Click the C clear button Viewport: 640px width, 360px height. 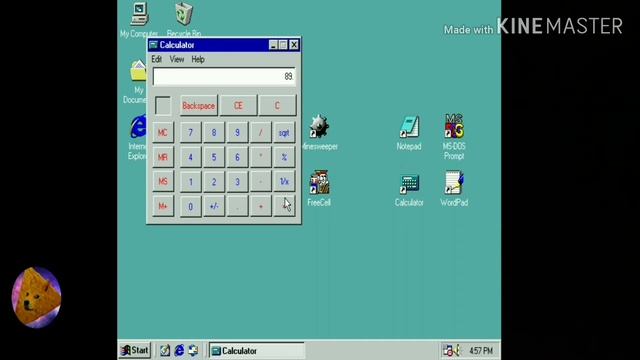click(277, 106)
